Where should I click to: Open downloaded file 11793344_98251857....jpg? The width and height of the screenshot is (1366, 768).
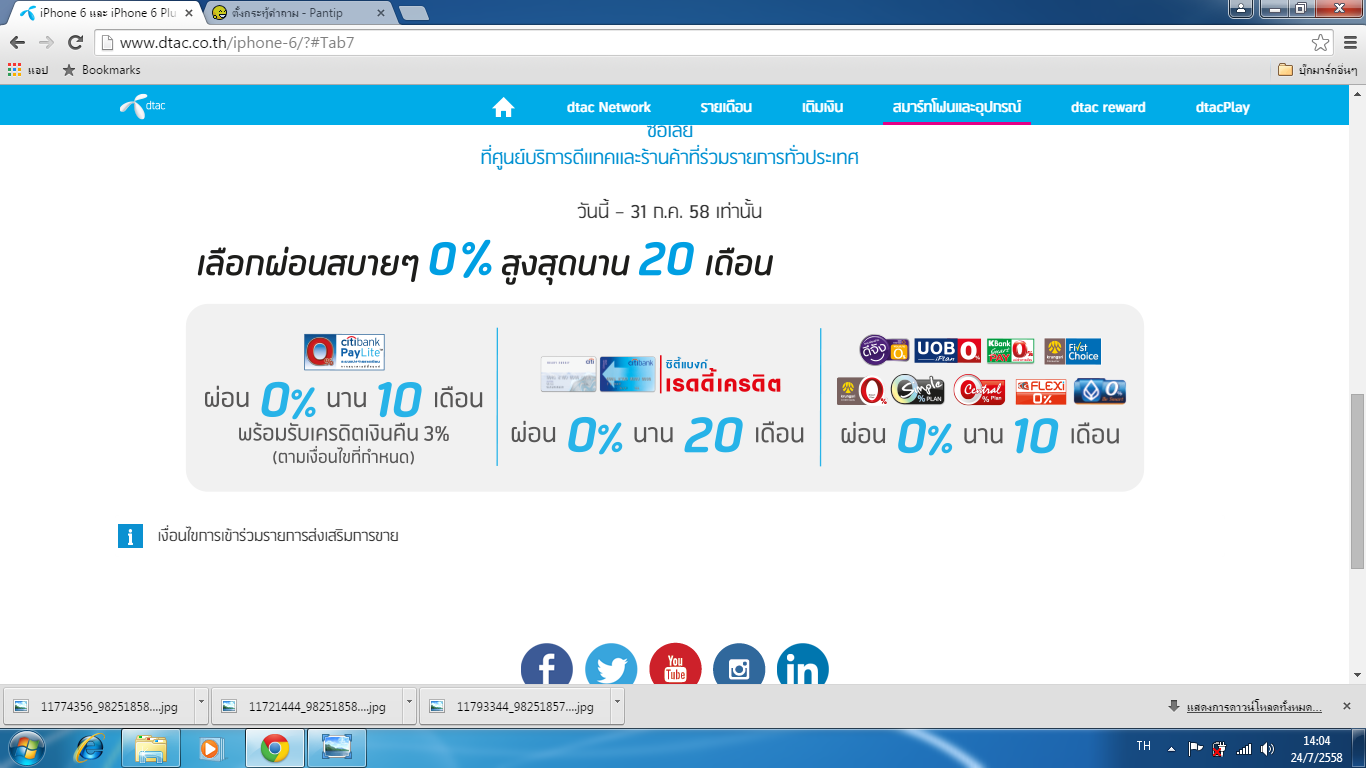tap(514, 706)
